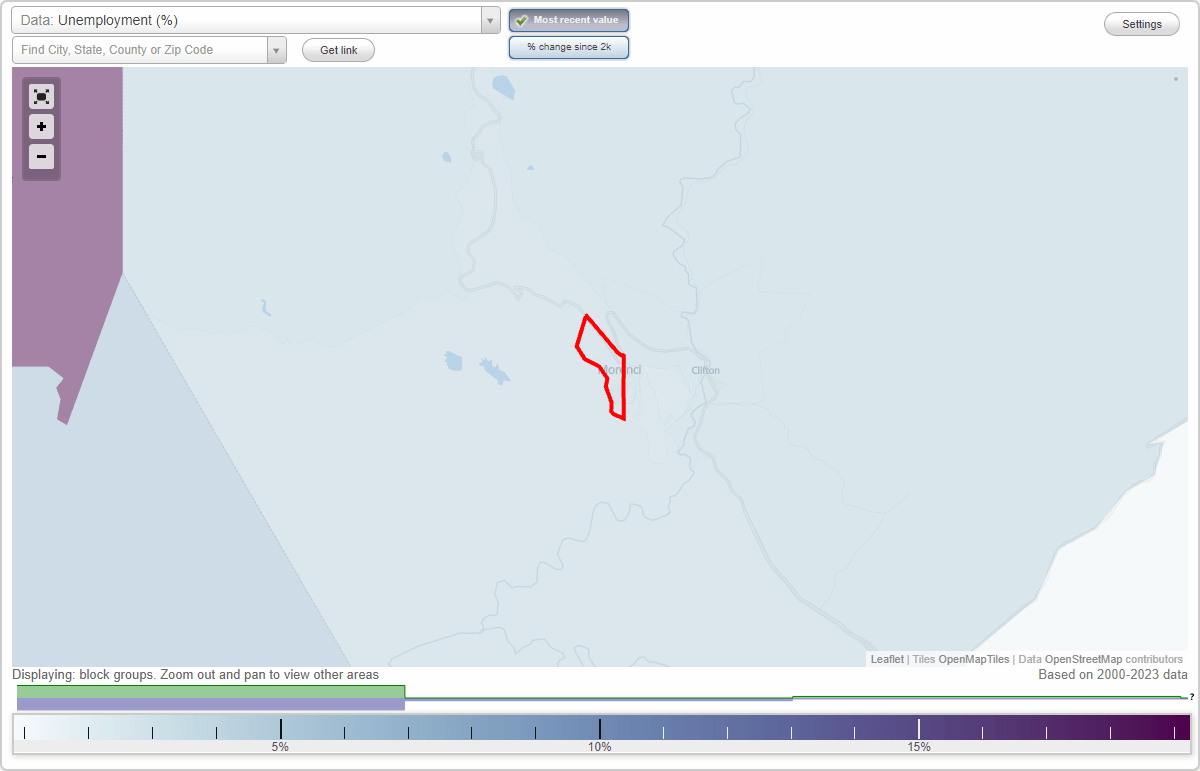Zoom out with the minus button
This screenshot has height=771, width=1200.
(x=41, y=157)
